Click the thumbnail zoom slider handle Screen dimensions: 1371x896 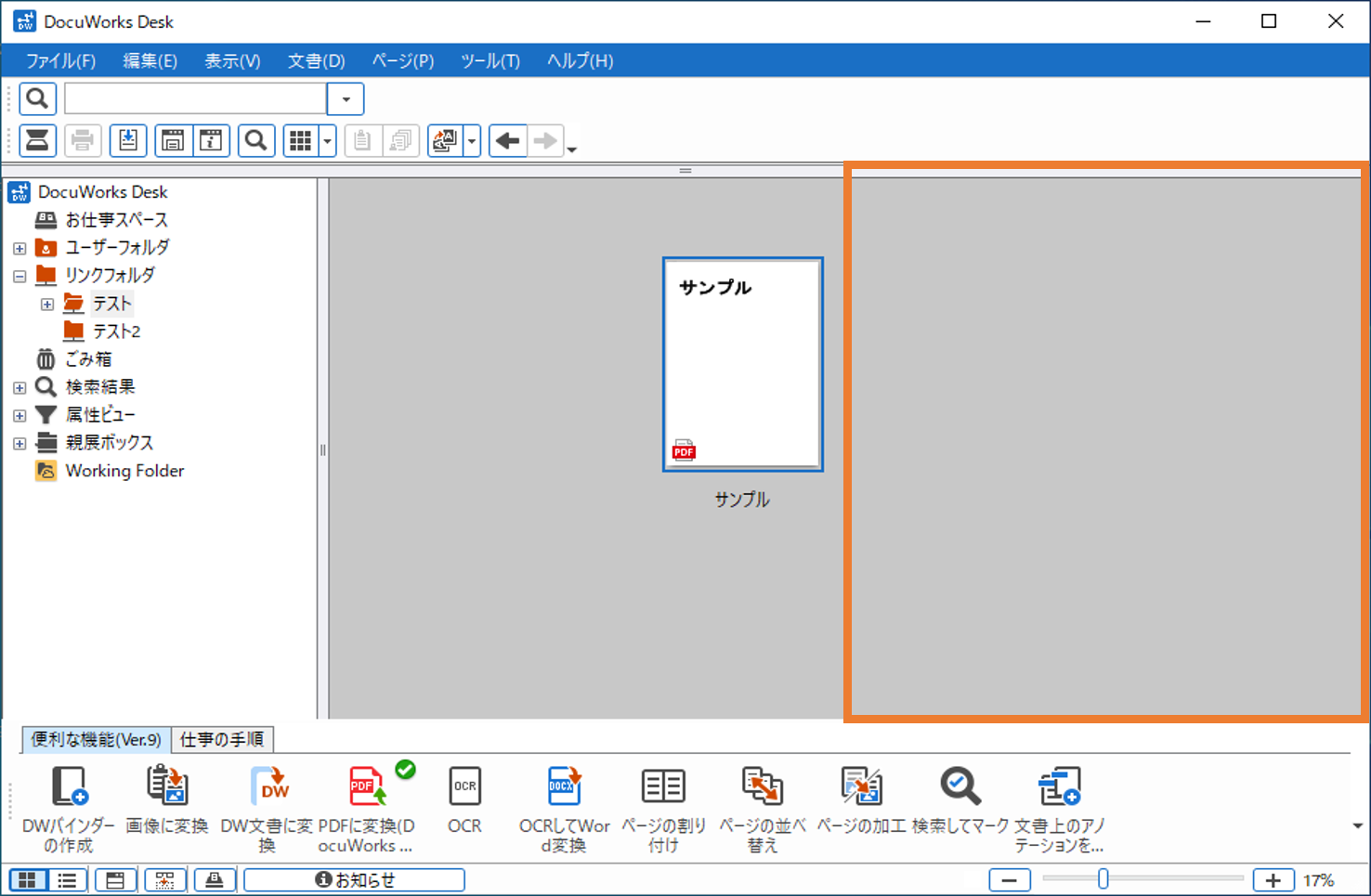1103,878
